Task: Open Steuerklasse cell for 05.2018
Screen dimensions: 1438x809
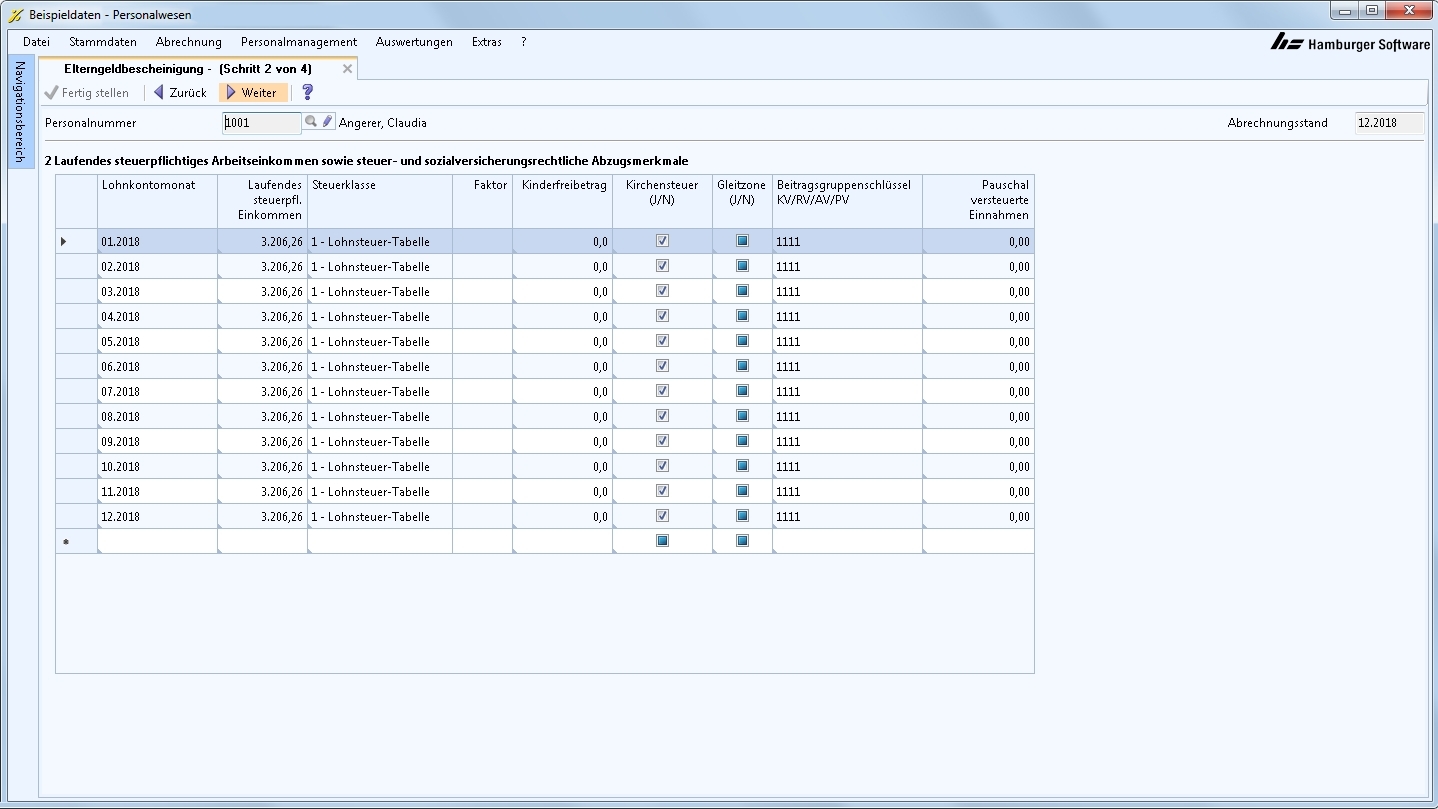Action: [379, 342]
